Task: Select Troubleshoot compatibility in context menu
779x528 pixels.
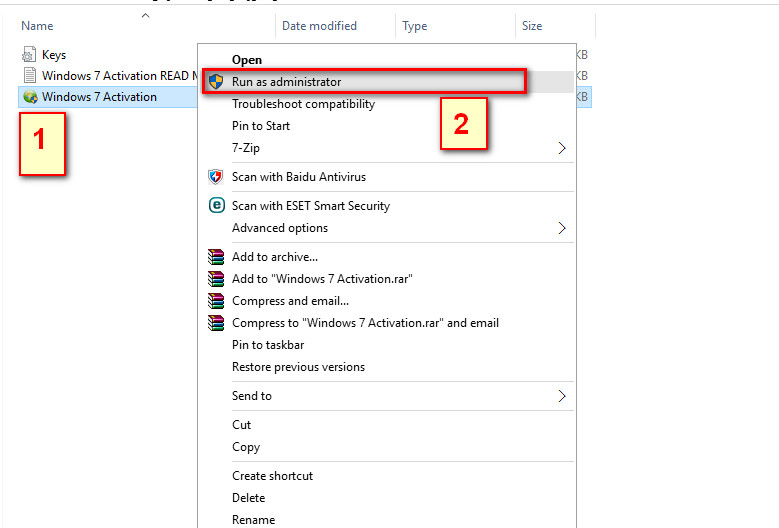Action: point(303,104)
